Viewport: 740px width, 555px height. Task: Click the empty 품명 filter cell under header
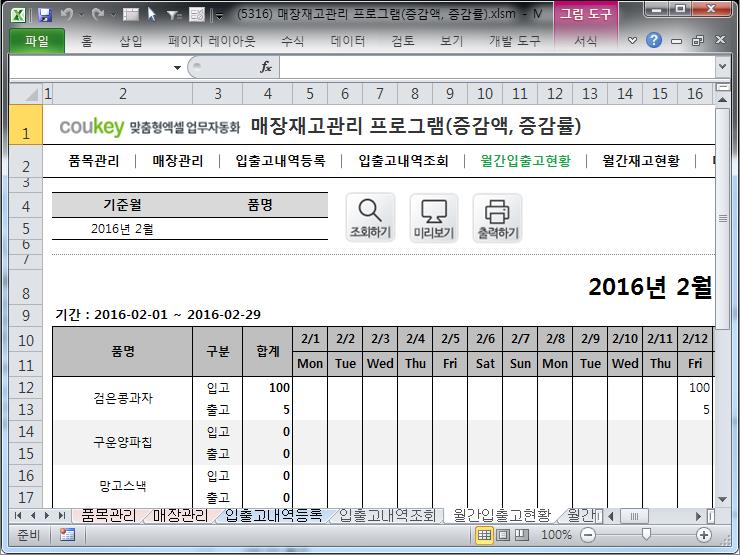click(x=260, y=229)
